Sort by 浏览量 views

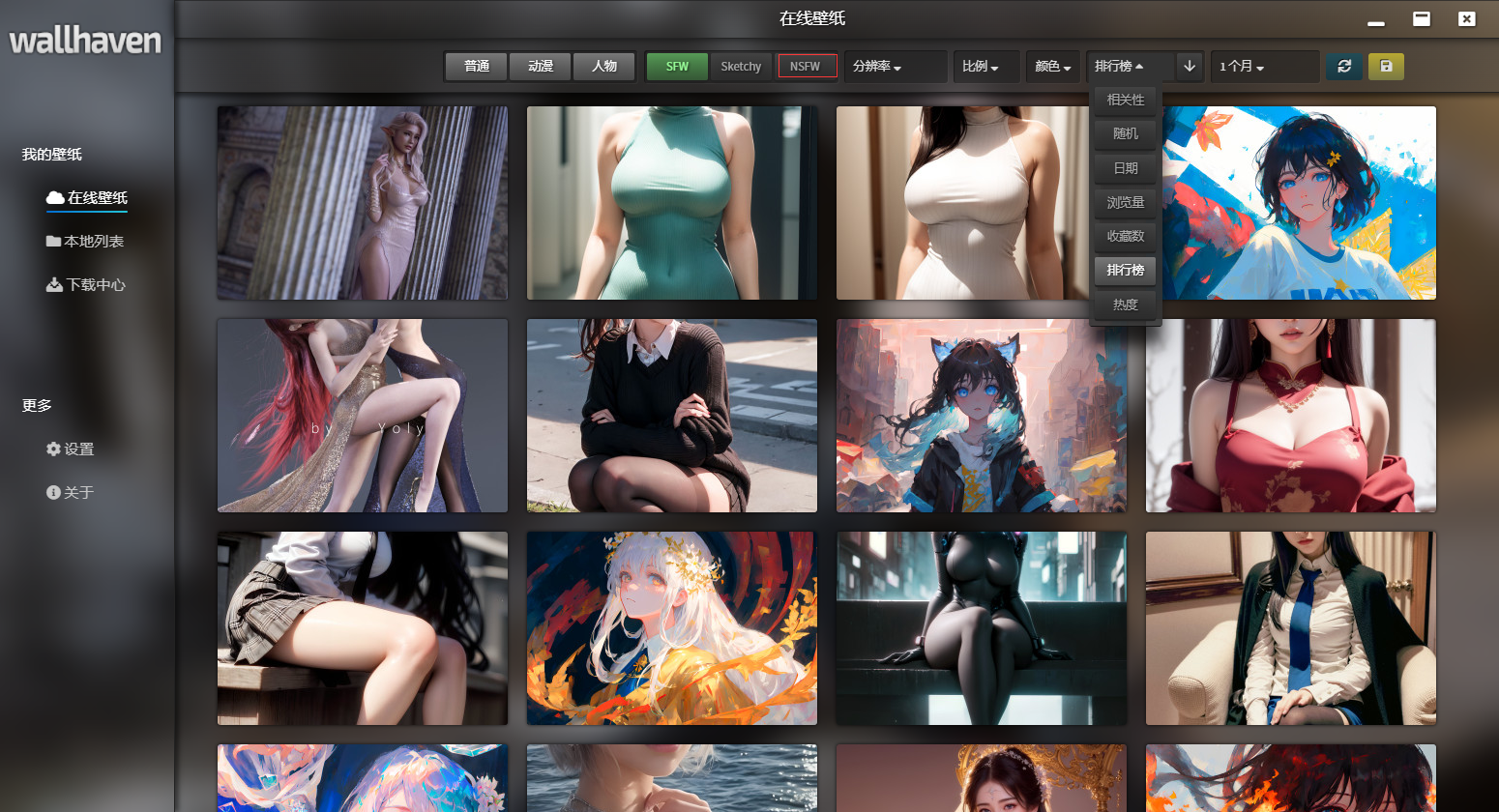tap(1126, 202)
